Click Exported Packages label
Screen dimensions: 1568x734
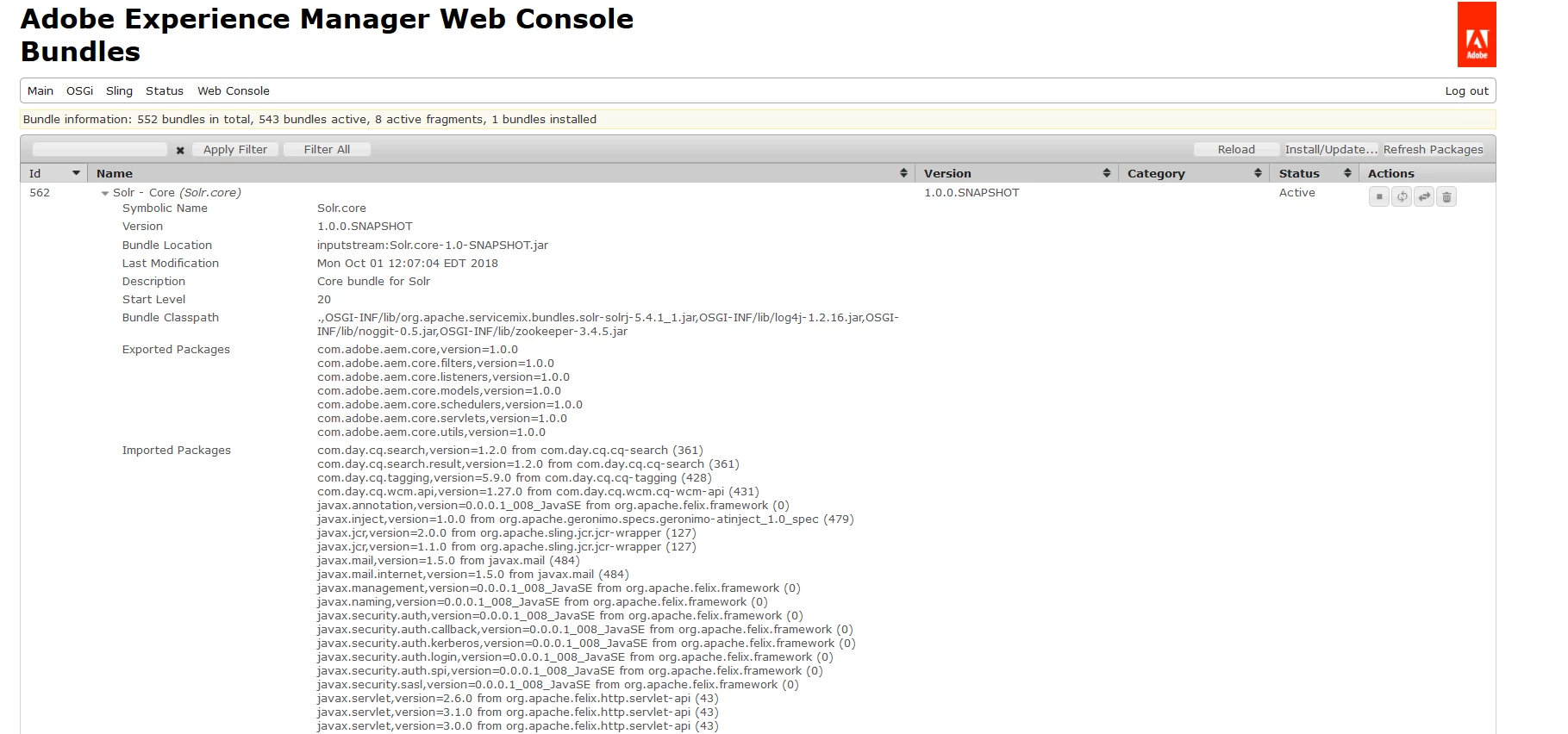click(176, 350)
